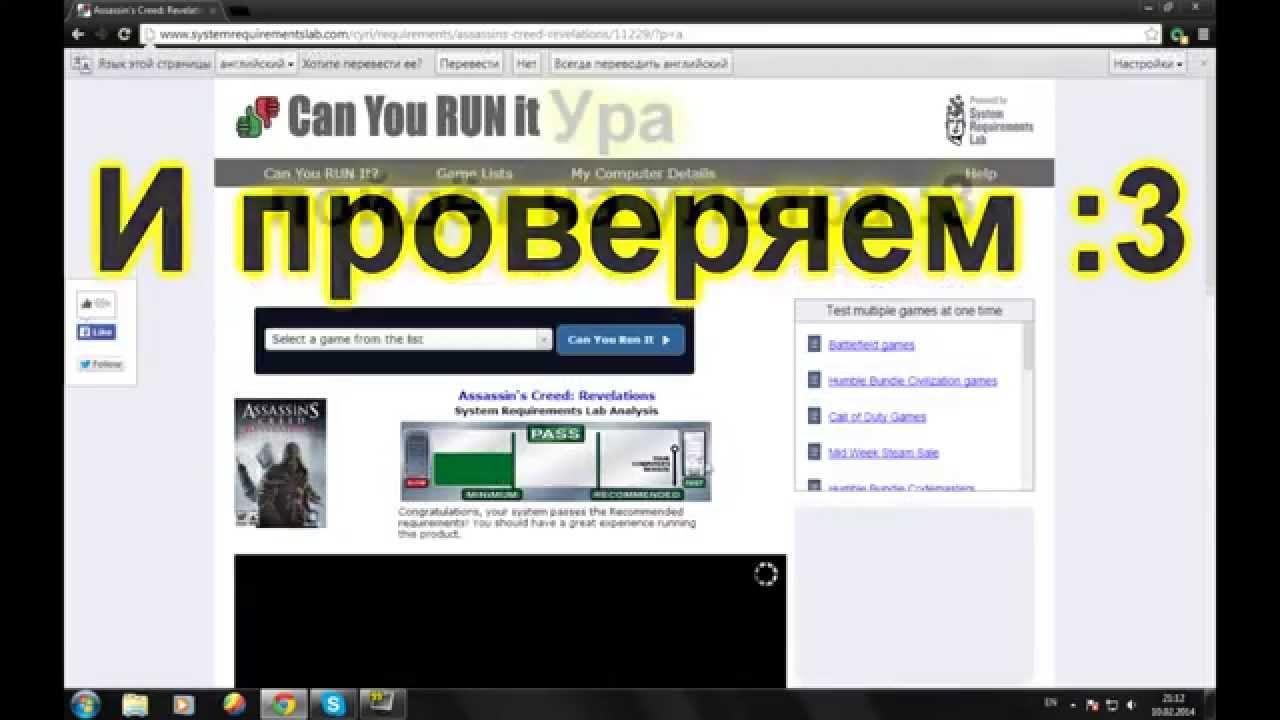Open the My Computer Details menu item
Screen dimensions: 1280x720
[643, 173]
